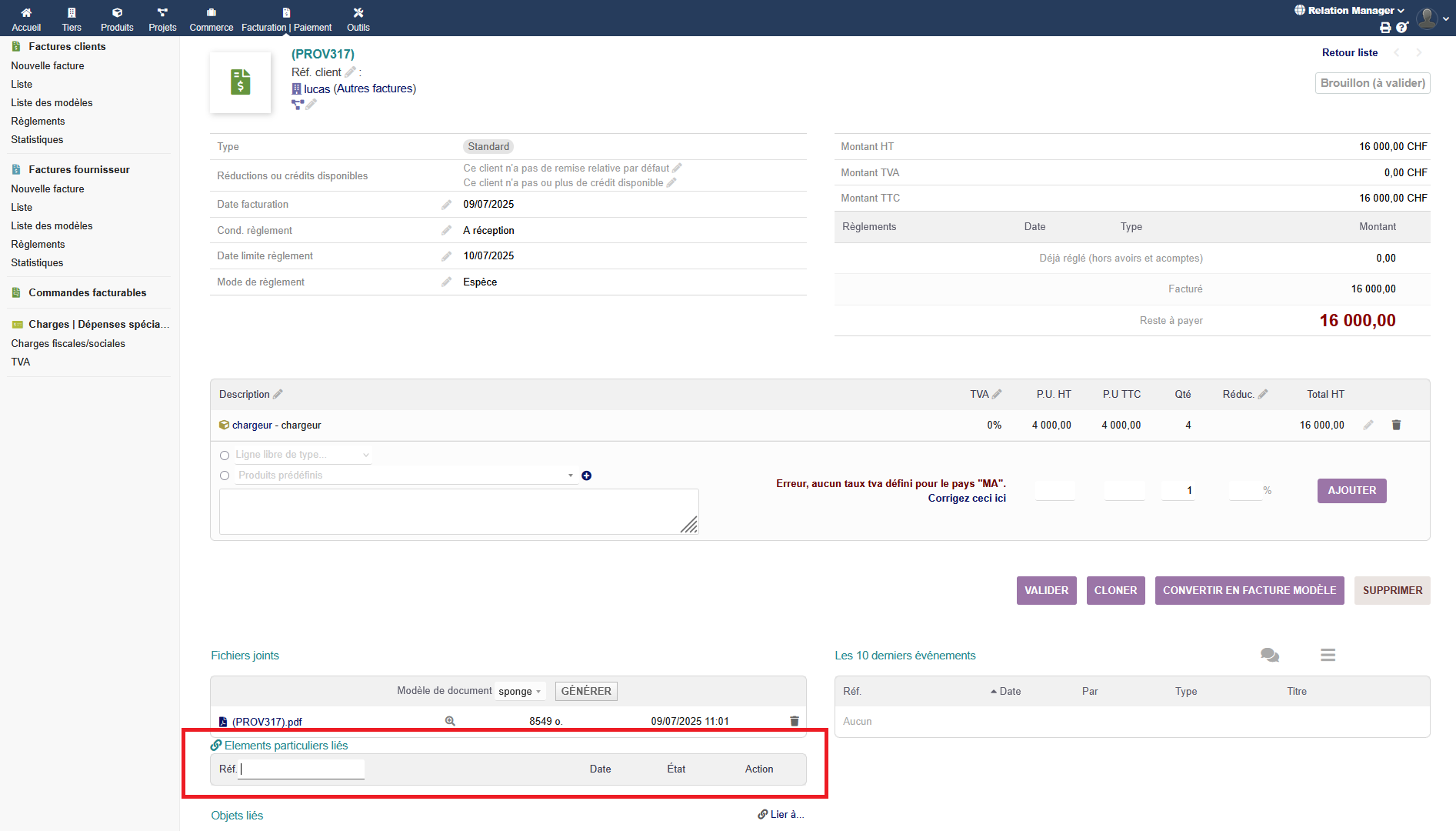Expand the Relation Manager dropdown
Image resolution: width=1456 pixels, height=831 pixels.
coord(1350,11)
